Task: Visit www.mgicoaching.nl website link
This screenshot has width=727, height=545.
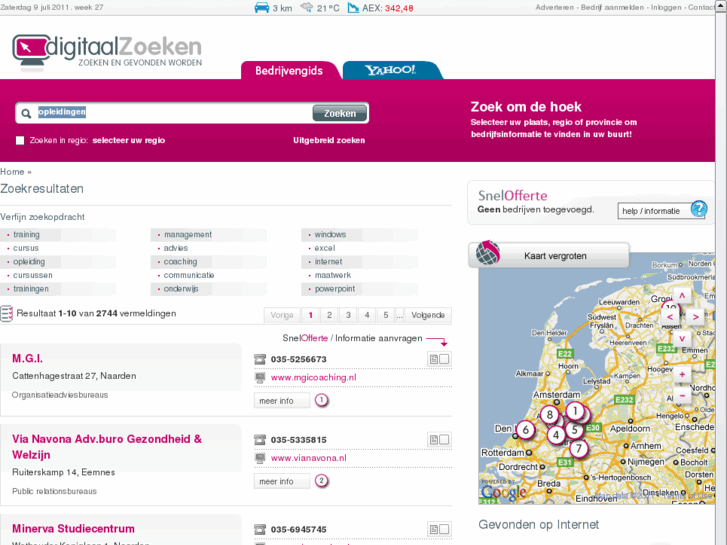Action: tap(314, 378)
